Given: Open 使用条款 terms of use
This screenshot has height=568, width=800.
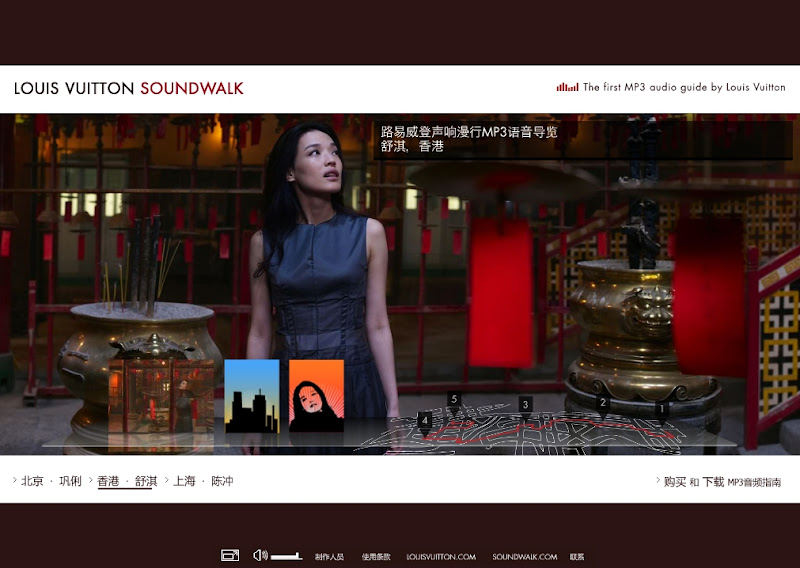Looking at the screenshot, I should pos(375,557).
